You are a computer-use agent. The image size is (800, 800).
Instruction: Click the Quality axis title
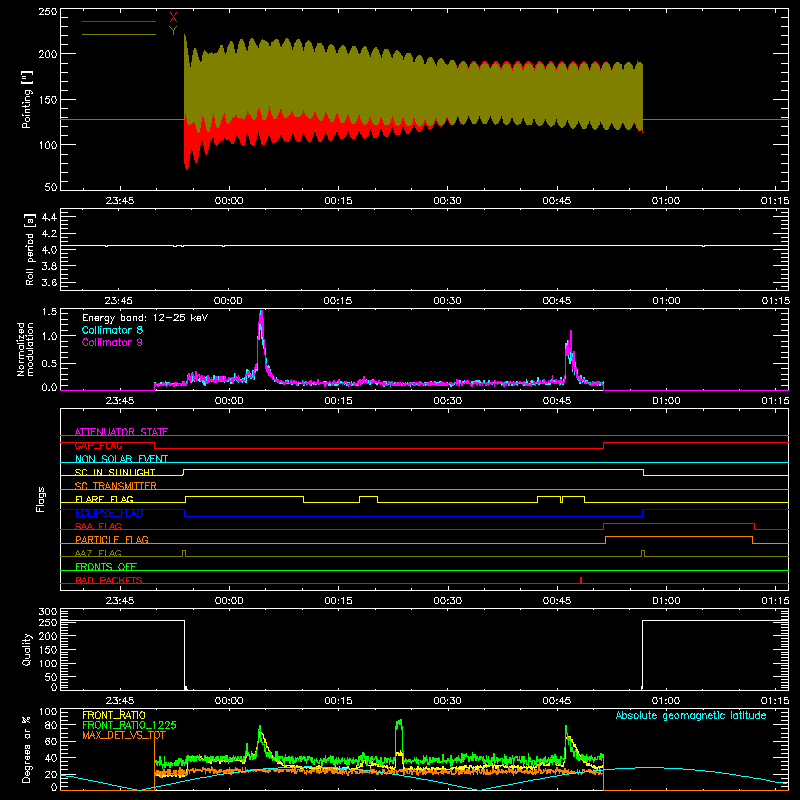[x=27, y=649]
